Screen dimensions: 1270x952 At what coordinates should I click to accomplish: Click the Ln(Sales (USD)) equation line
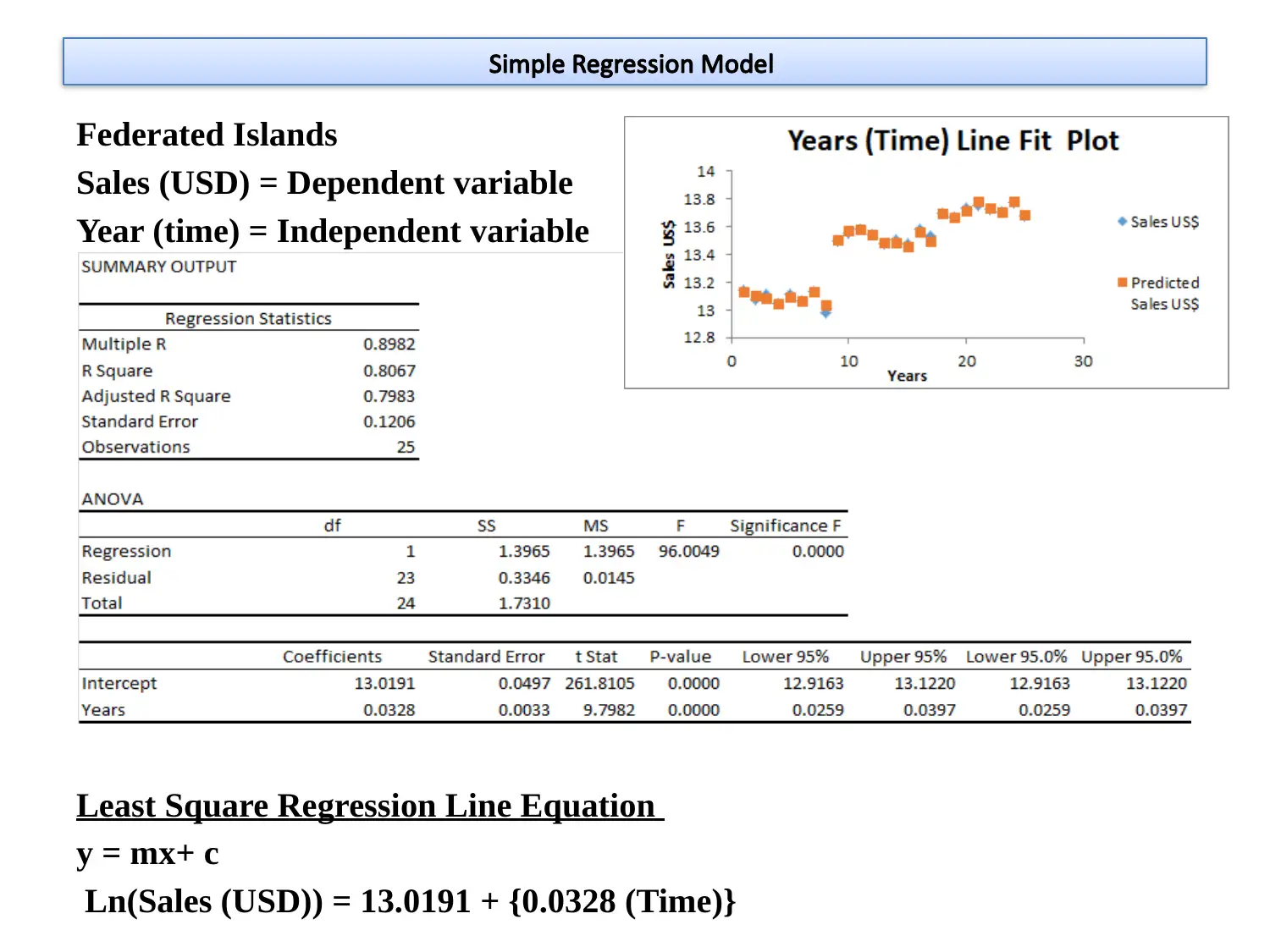[411, 901]
